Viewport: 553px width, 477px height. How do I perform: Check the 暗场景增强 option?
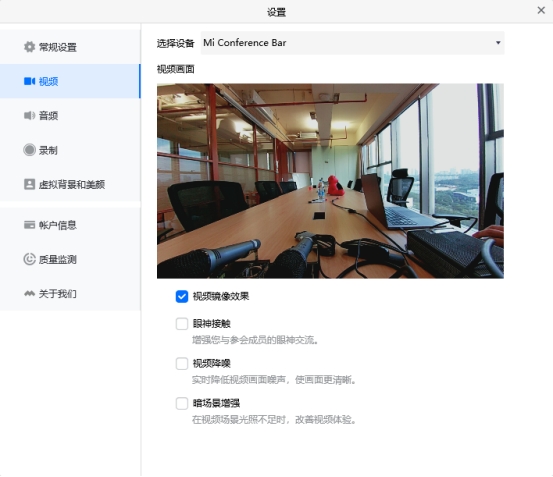click(182, 403)
